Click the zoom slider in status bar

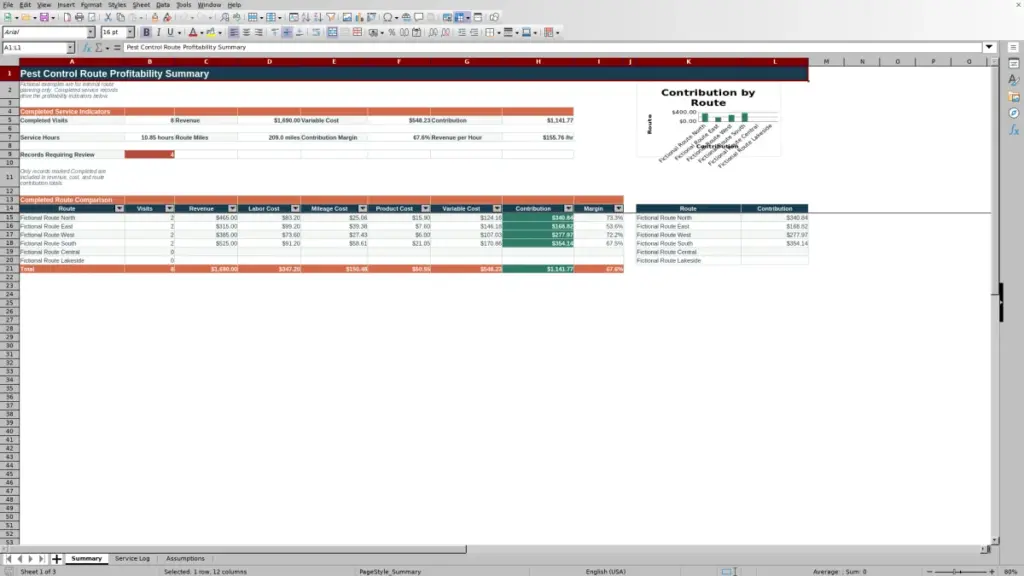click(961, 571)
